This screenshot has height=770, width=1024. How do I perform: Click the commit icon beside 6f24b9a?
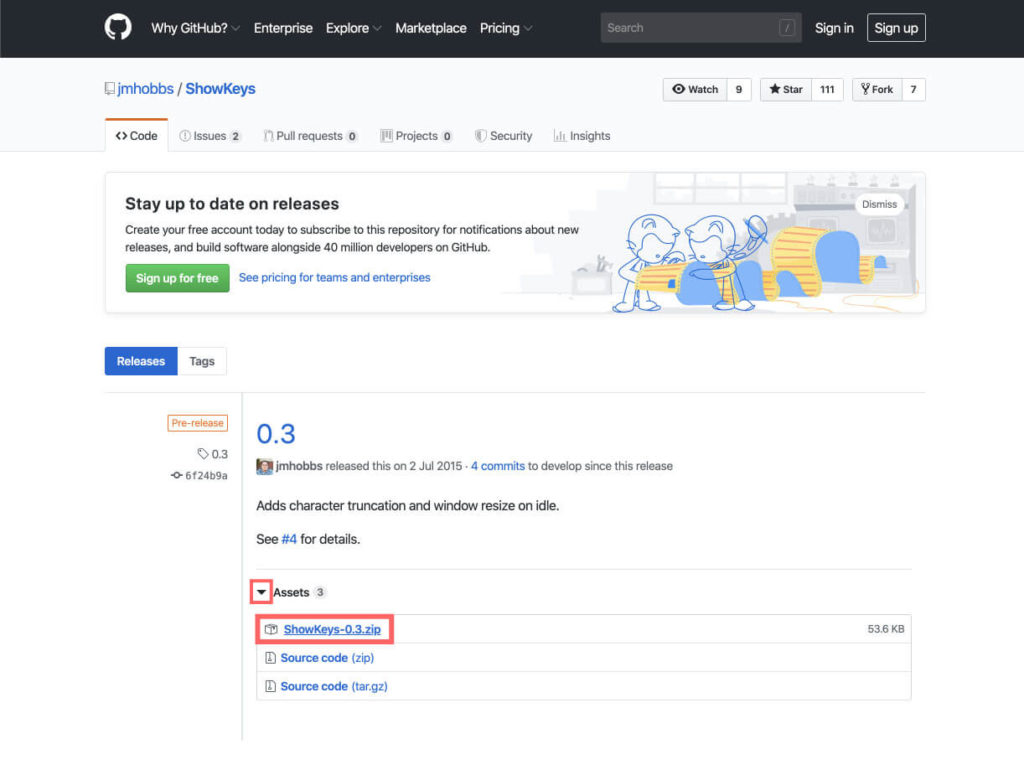pyautogui.click(x=176, y=475)
